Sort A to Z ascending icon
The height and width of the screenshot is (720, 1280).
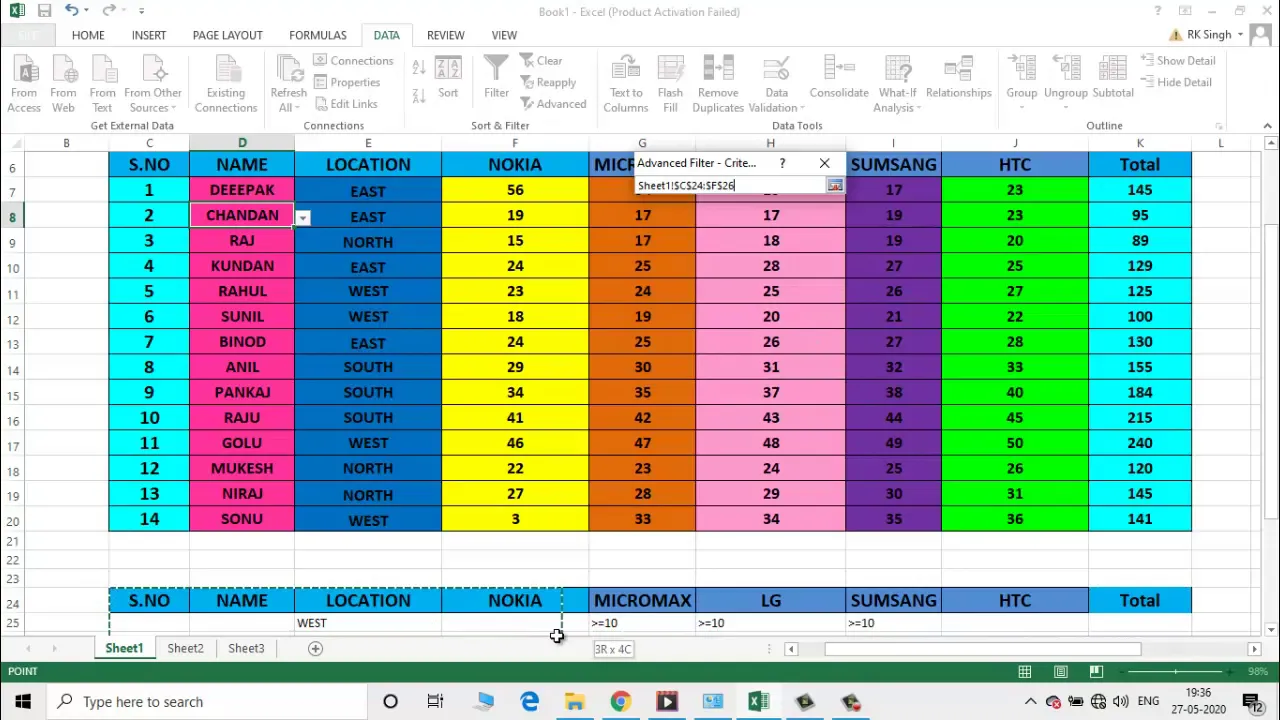[418, 68]
